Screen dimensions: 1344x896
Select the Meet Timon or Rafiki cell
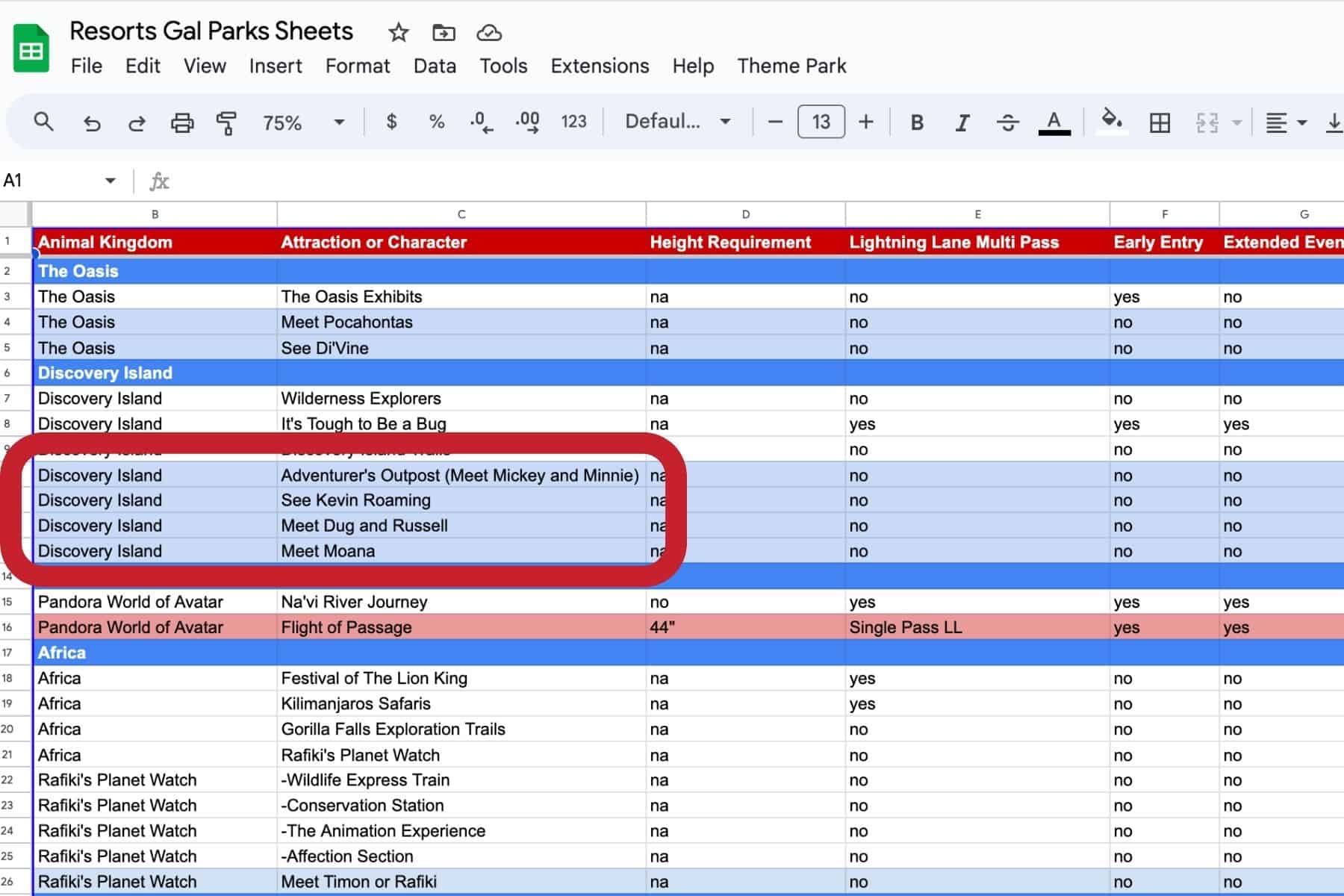pyautogui.click(x=461, y=881)
